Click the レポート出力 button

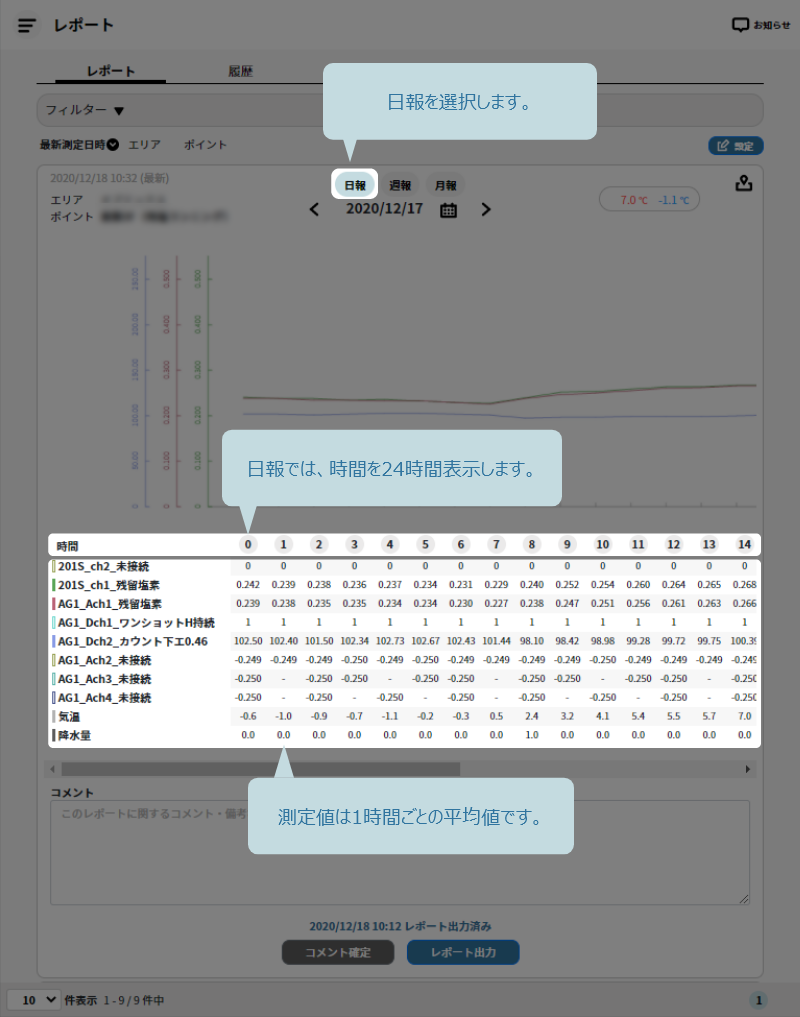point(463,952)
